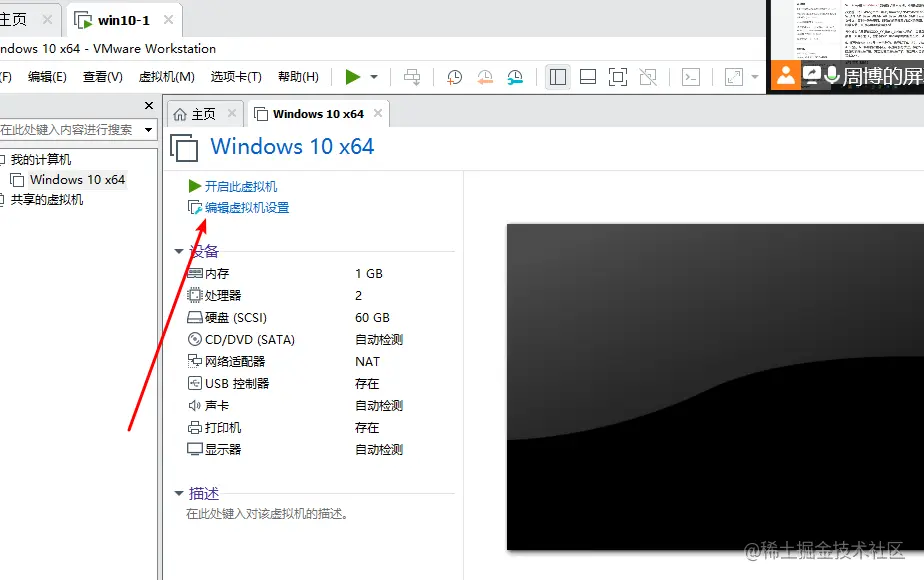The image size is (924, 580).
Task: Power on VM with green play toolbar button
Action: [352, 77]
